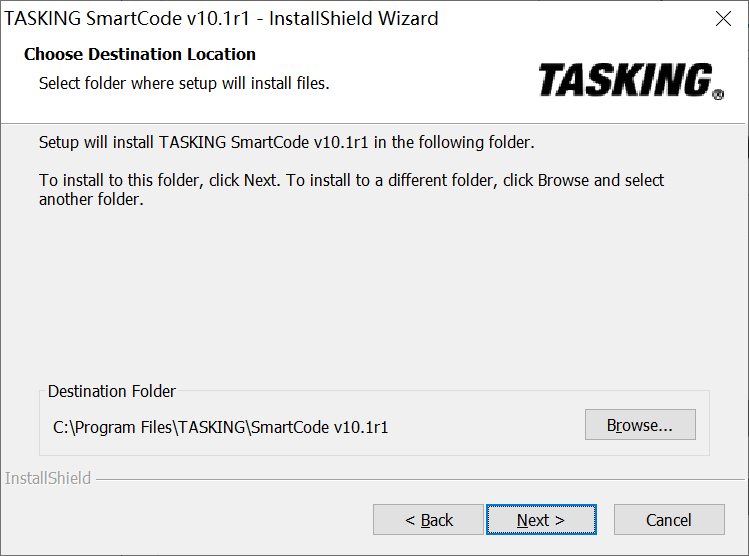Click the Browse... button

639,425
